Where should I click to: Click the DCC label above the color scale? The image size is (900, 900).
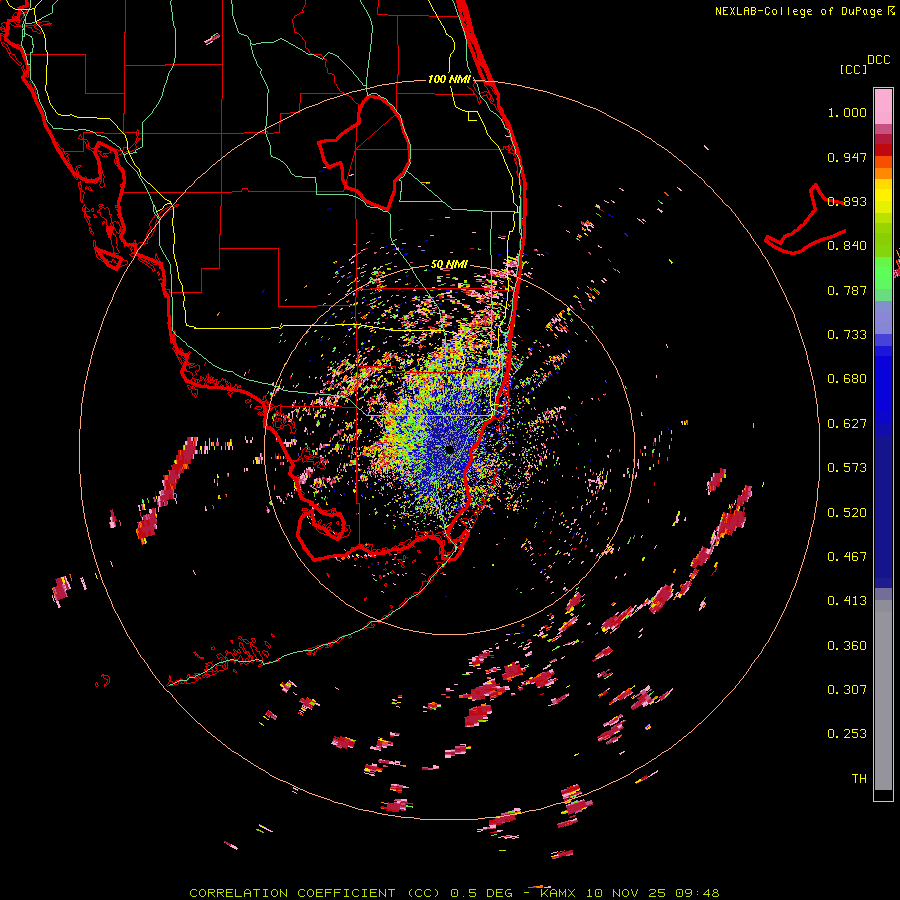878,60
